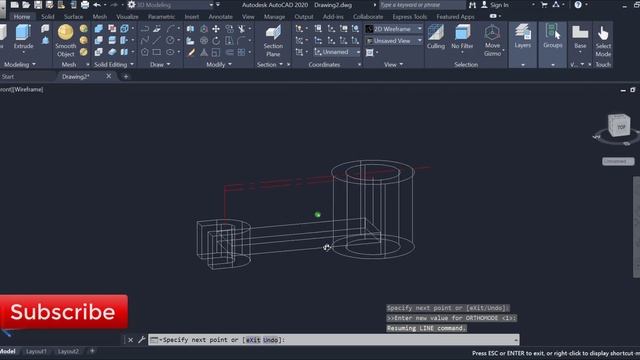Select the Rectangle tool in Draw panel
The width and height of the screenshot is (640, 360).
[x=157, y=52]
